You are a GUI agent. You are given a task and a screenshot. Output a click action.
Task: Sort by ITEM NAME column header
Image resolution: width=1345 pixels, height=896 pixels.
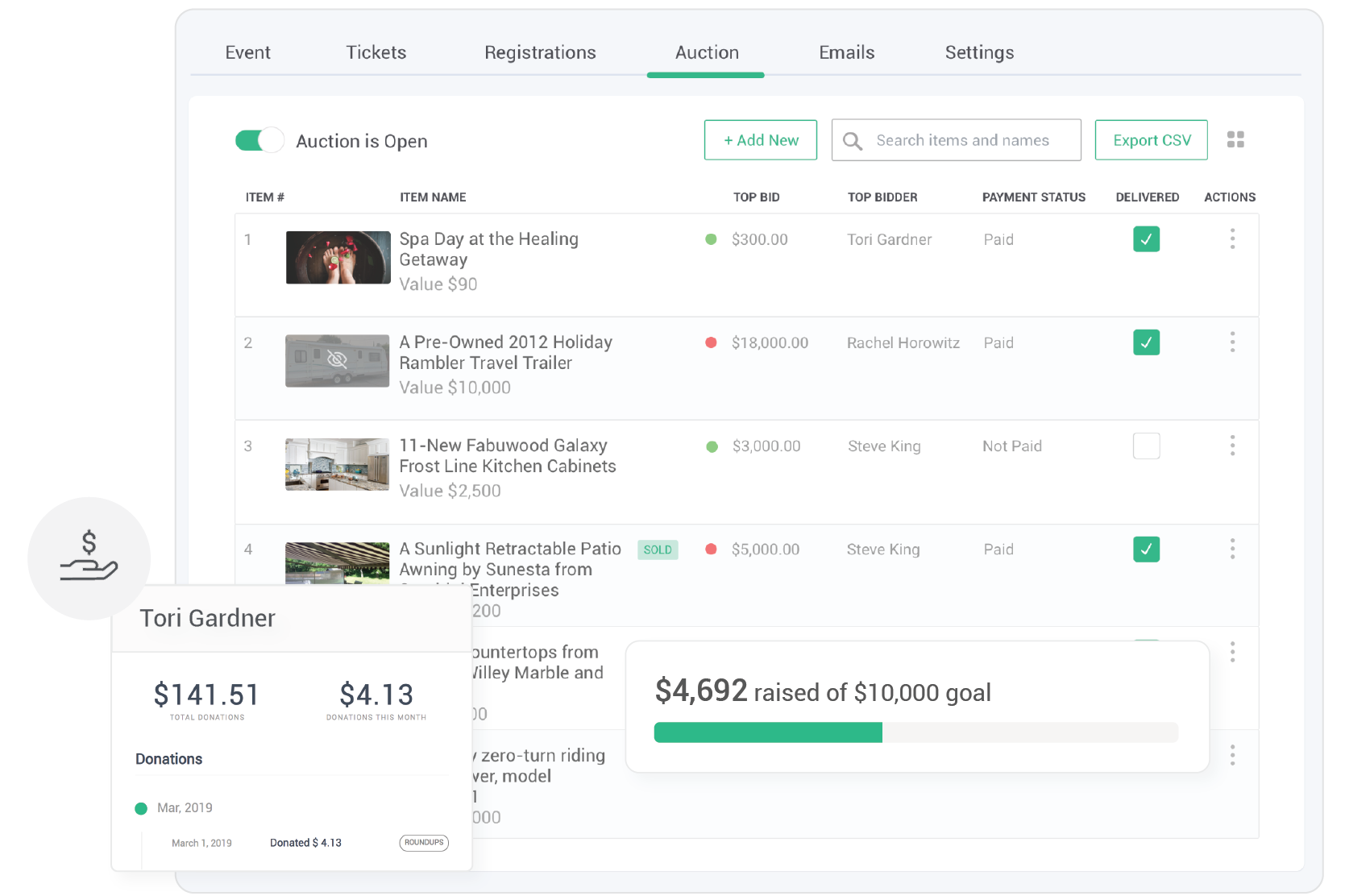[433, 197]
